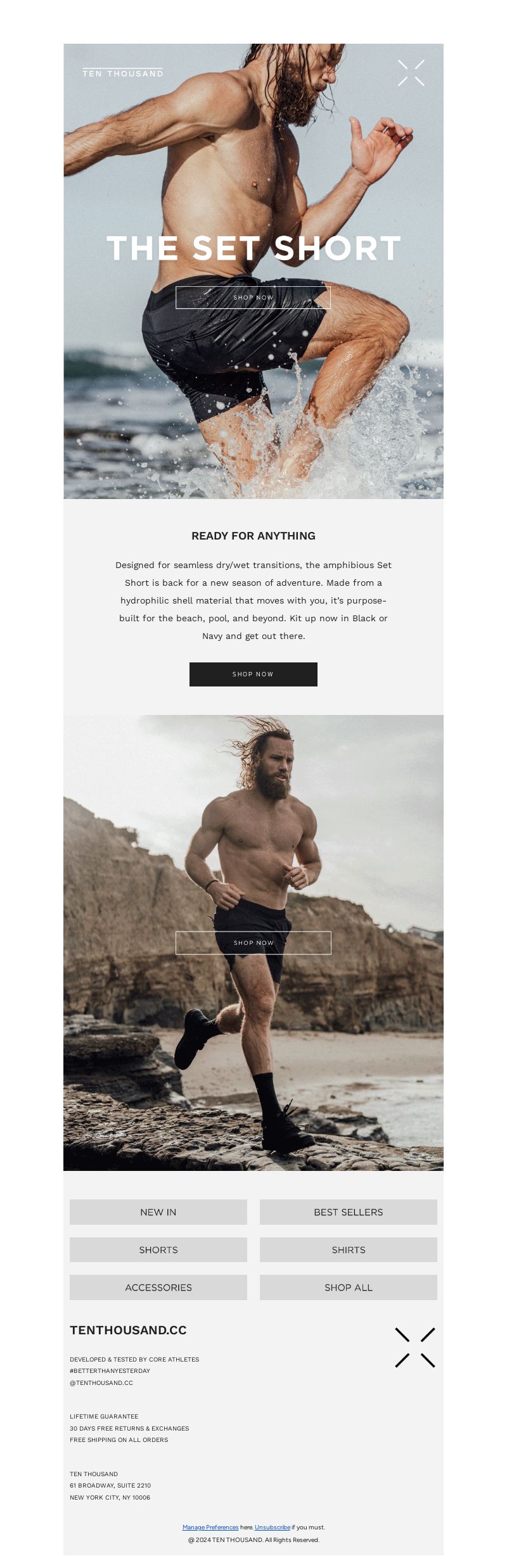This screenshot has width=507, height=1568.
Task: Click the white X emblem icon on the hero image
Action: point(411,73)
